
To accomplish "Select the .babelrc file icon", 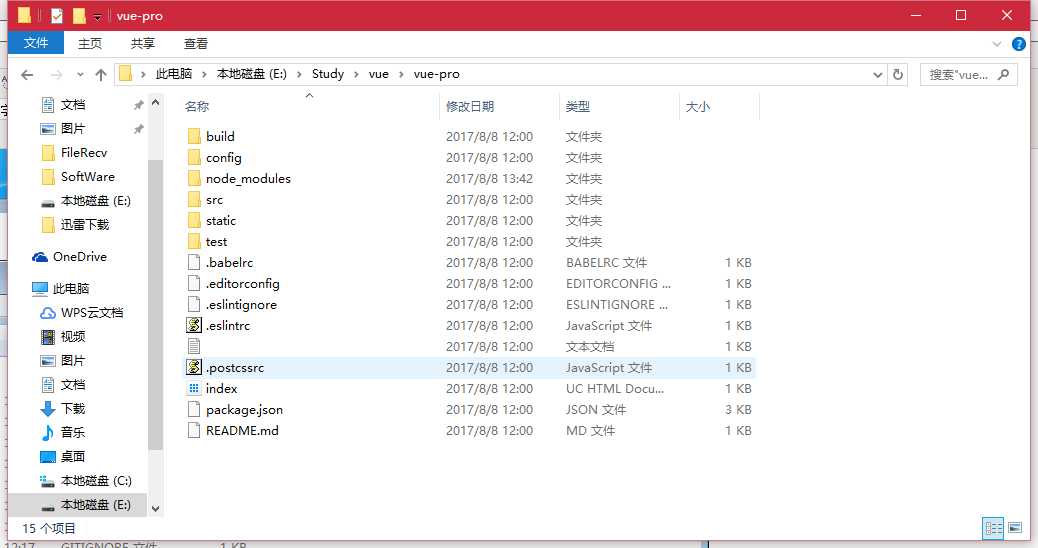I will (x=194, y=263).
